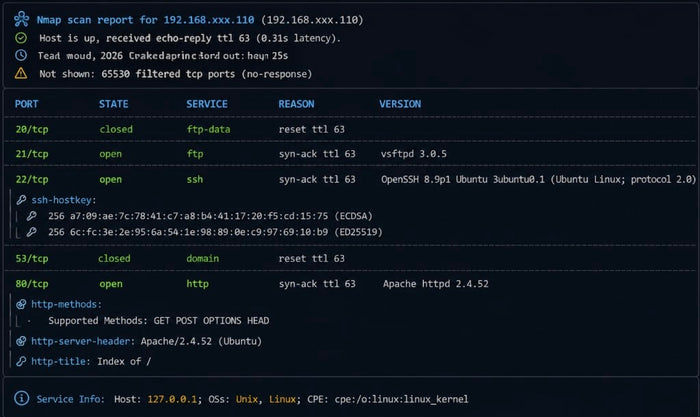The height and width of the screenshot is (417, 700).
Task: Click the ftp-data service name
Action: click(x=208, y=129)
